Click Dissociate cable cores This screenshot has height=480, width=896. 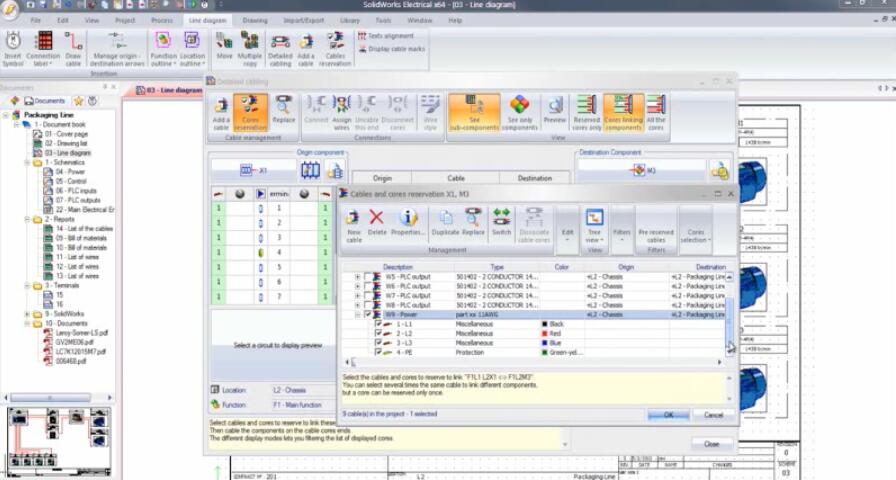click(x=534, y=226)
